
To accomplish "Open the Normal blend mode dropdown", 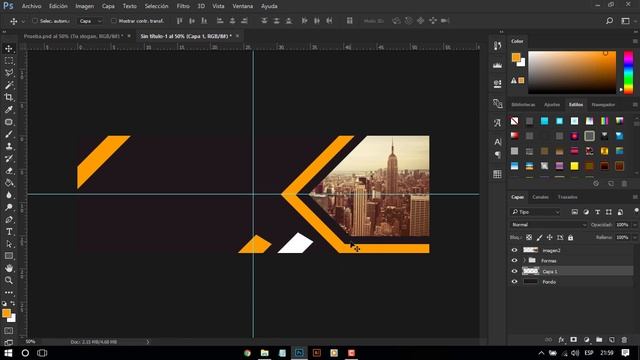I will point(549,225).
